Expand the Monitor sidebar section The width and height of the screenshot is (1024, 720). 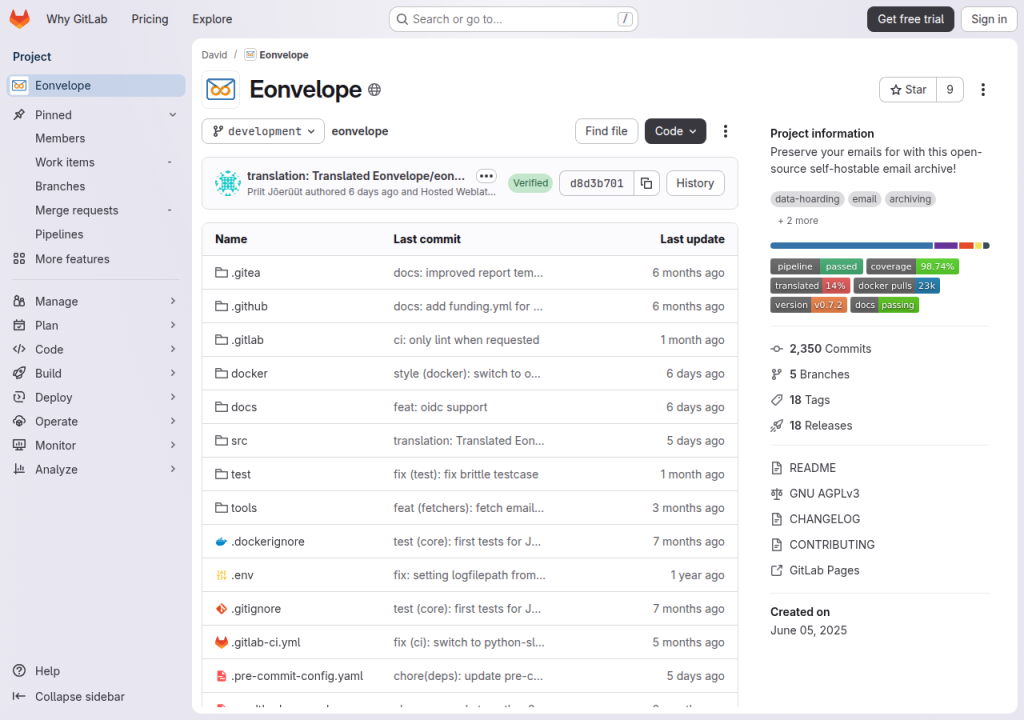(95, 446)
